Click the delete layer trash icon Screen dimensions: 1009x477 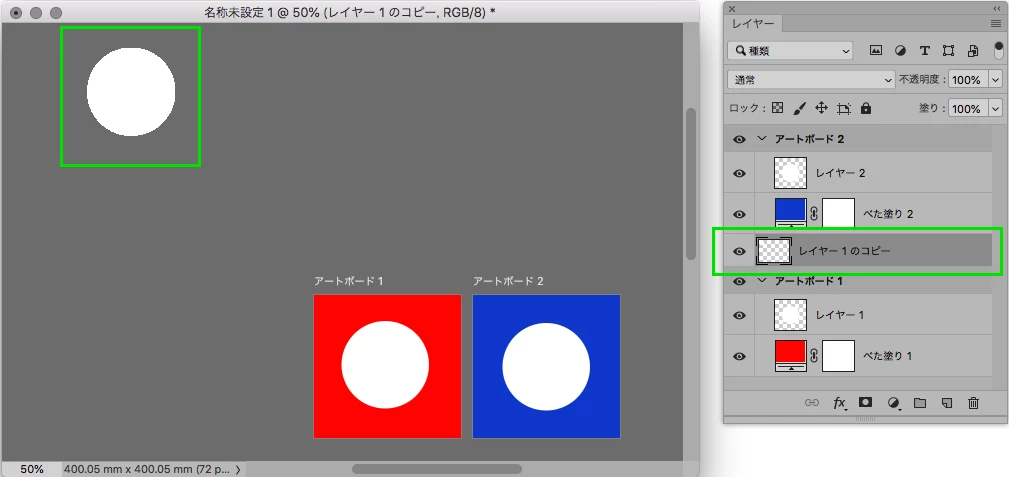point(973,403)
